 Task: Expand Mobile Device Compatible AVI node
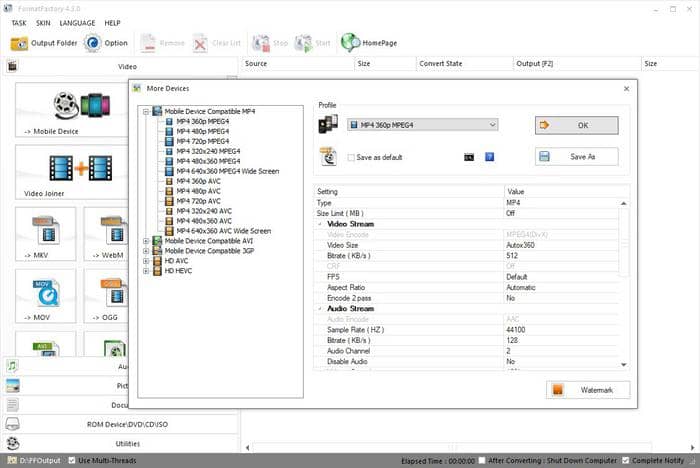tap(146, 241)
